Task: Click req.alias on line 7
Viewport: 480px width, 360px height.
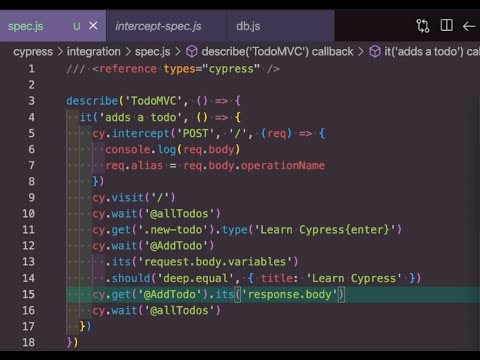Action: coord(134,165)
